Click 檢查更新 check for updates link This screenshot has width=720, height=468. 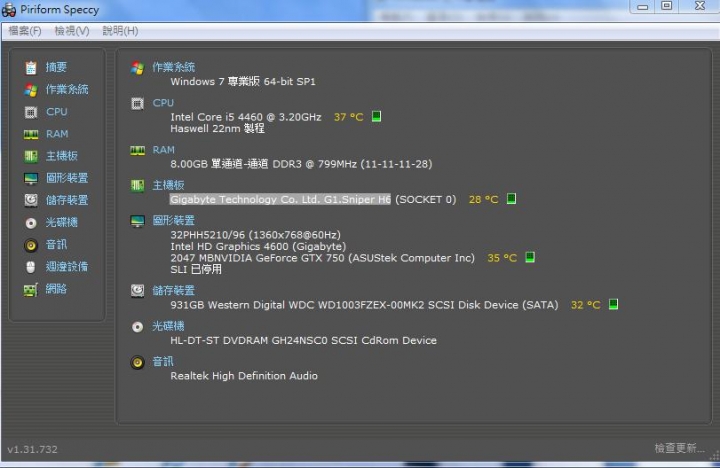[x=679, y=448]
